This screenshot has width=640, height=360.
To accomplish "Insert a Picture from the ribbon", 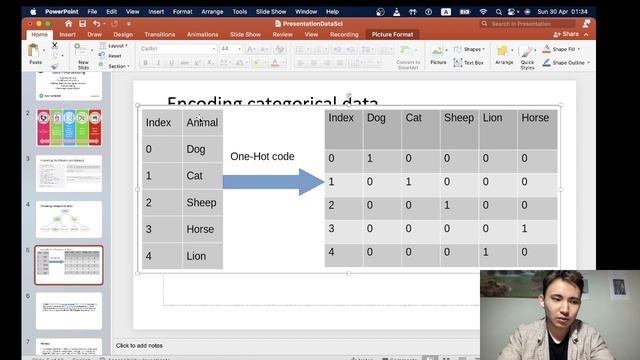I will pos(438,55).
